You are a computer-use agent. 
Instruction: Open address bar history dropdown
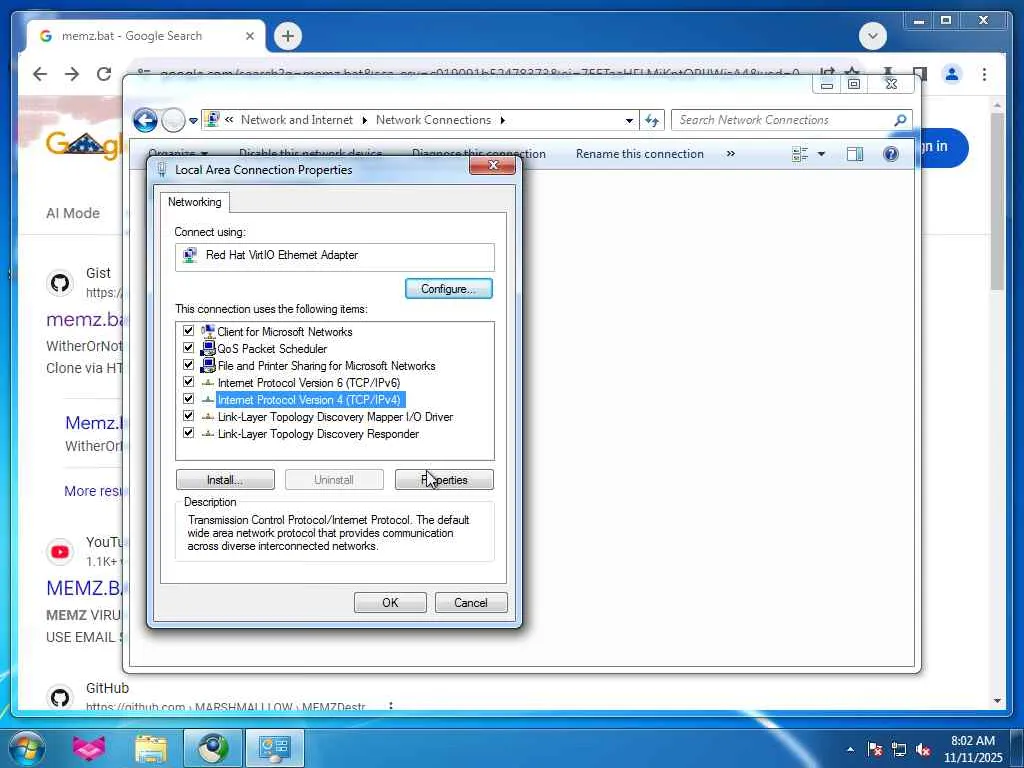(x=629, y=120)
